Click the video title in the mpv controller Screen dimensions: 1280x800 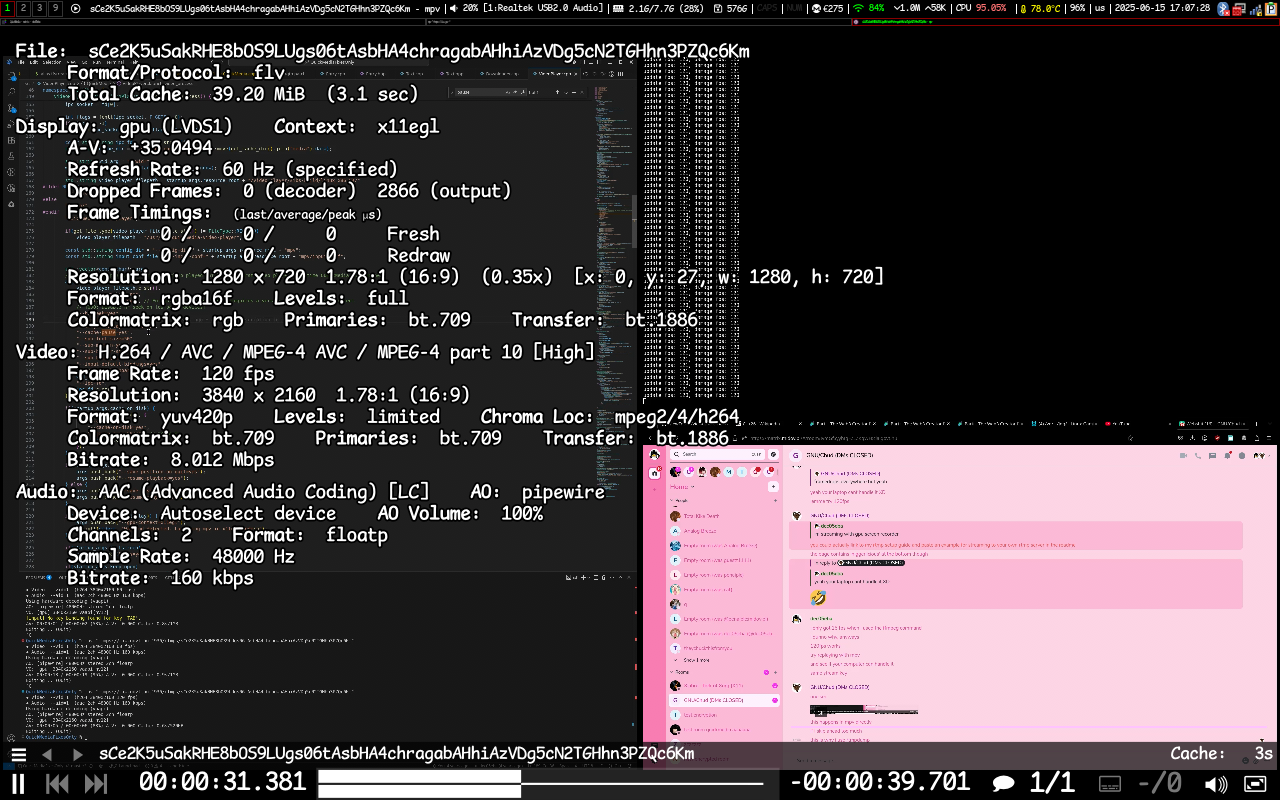click(396, 754)
